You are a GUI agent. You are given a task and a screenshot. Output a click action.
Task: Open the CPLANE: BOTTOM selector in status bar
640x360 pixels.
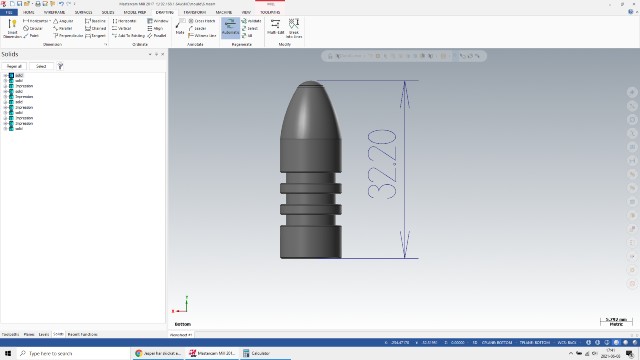(497, 342)
